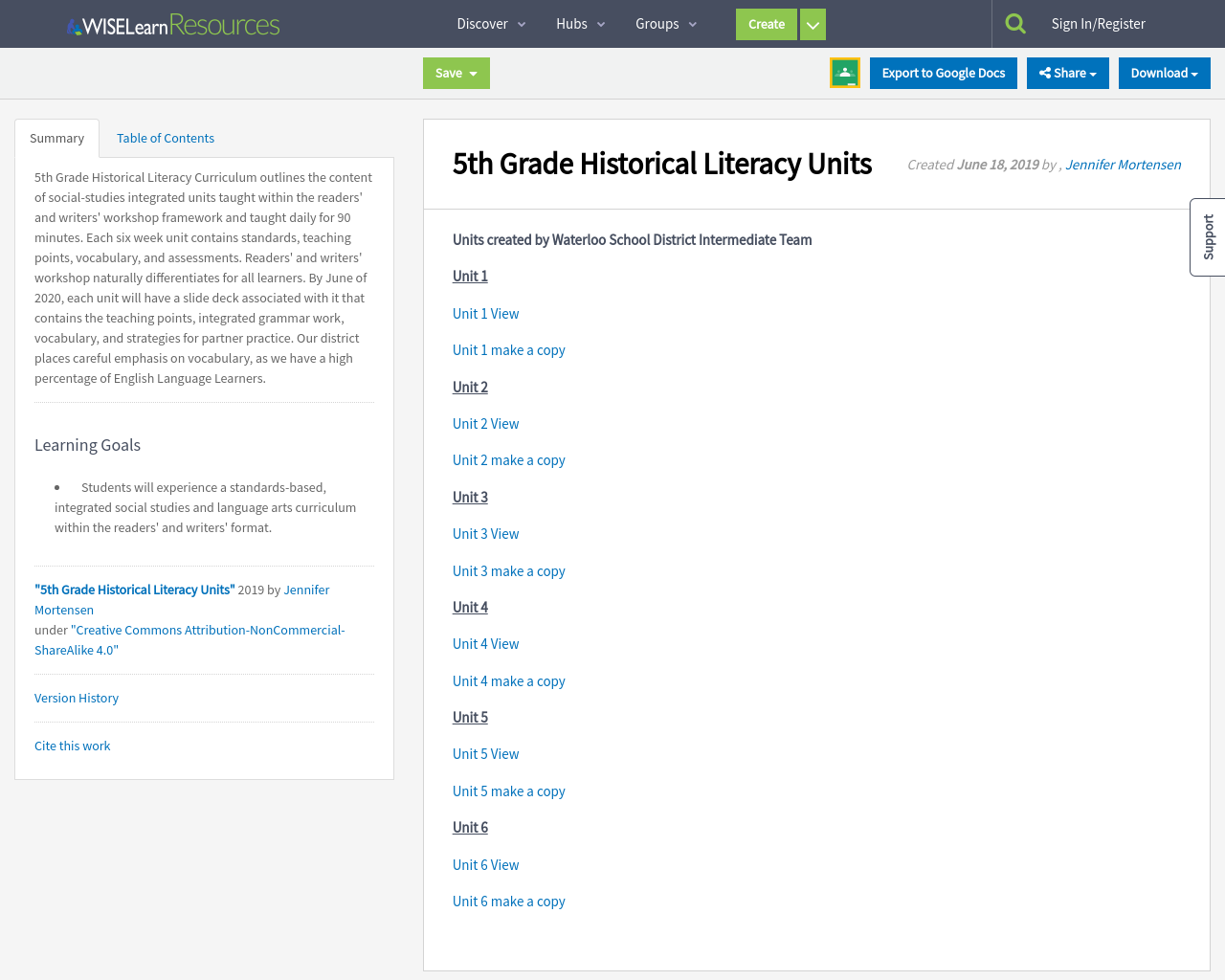Select the Summary tab
The image size is (1225, 980).
[56, 138]
